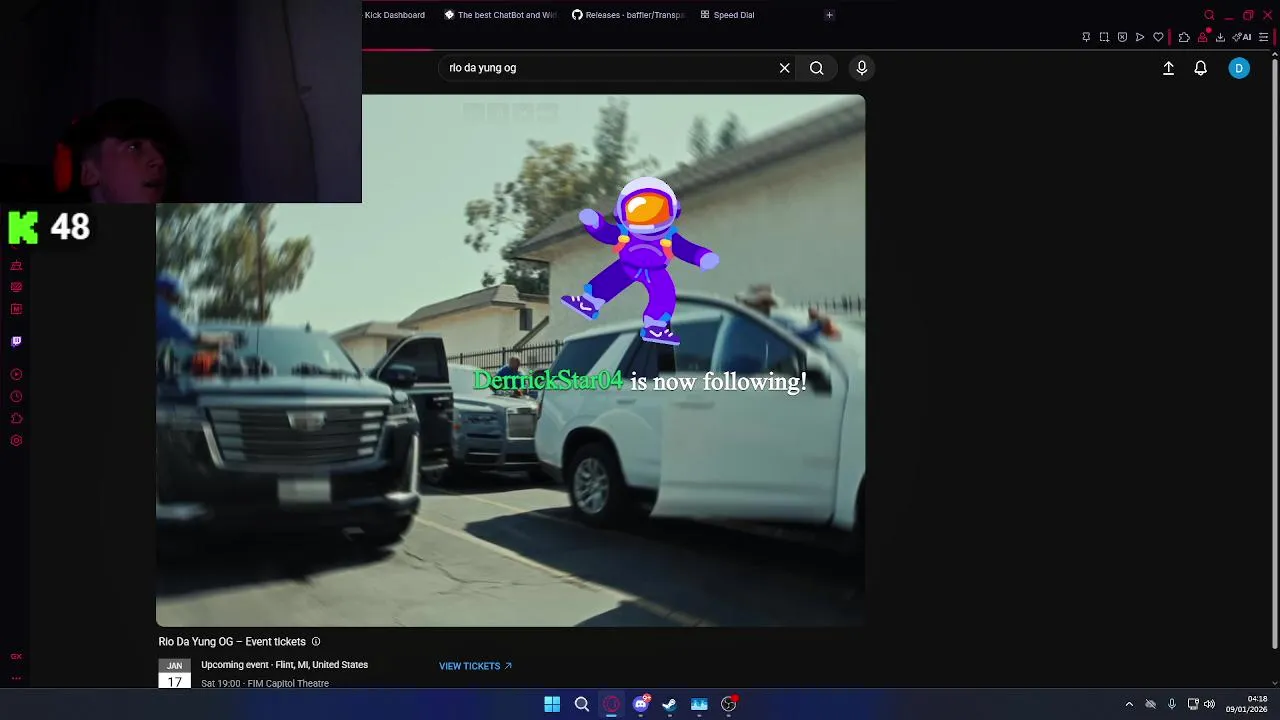The height and width of the screenshot is (720, 1280).
Task: Take a snapshot with the selection icon
Action: [1104, 37]
